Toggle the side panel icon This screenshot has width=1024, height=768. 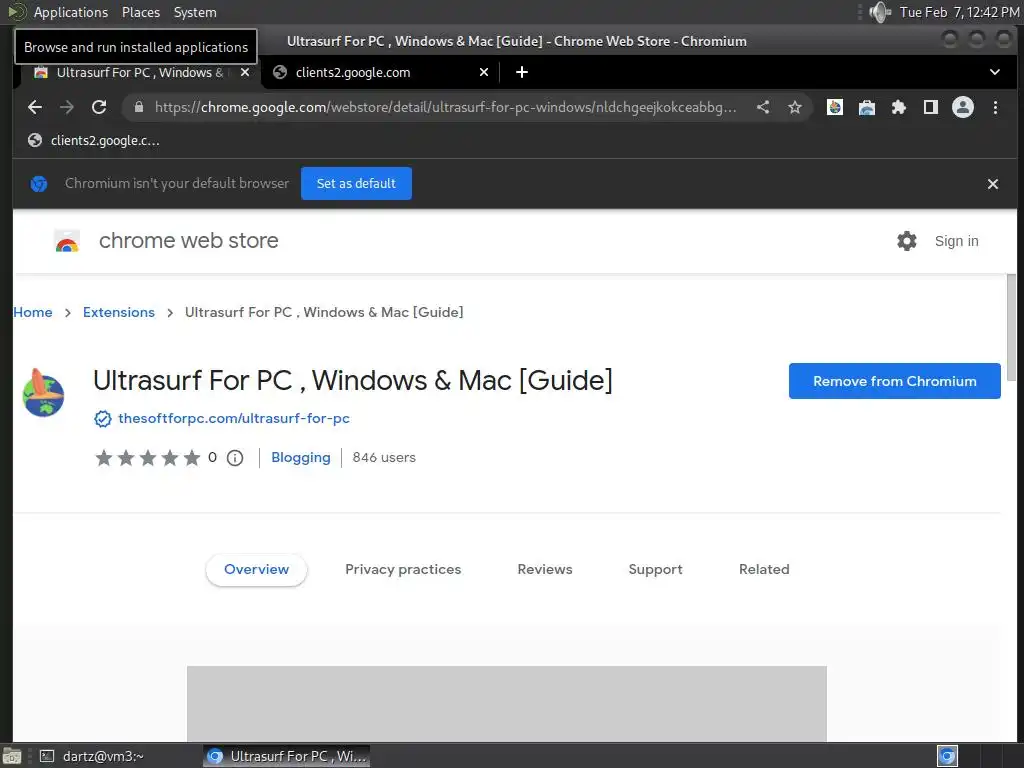(x=931, y=107)
